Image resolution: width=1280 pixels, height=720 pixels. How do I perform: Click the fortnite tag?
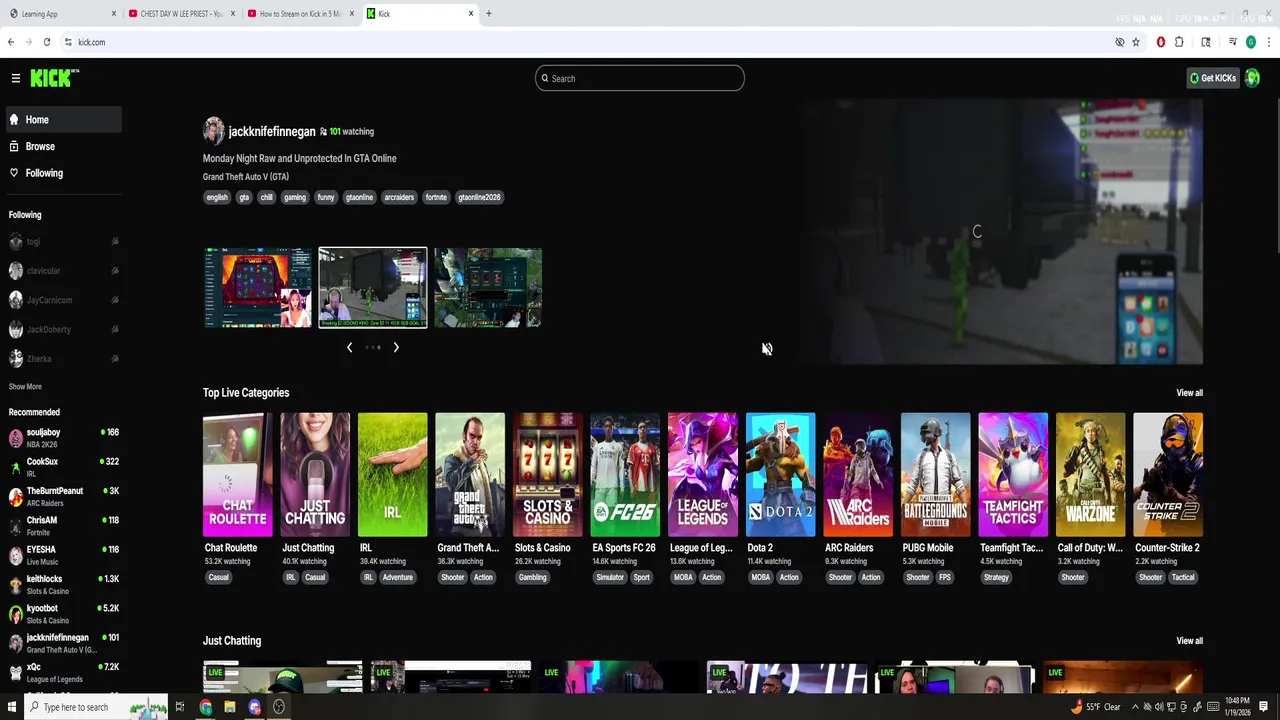tap(436, 197)
